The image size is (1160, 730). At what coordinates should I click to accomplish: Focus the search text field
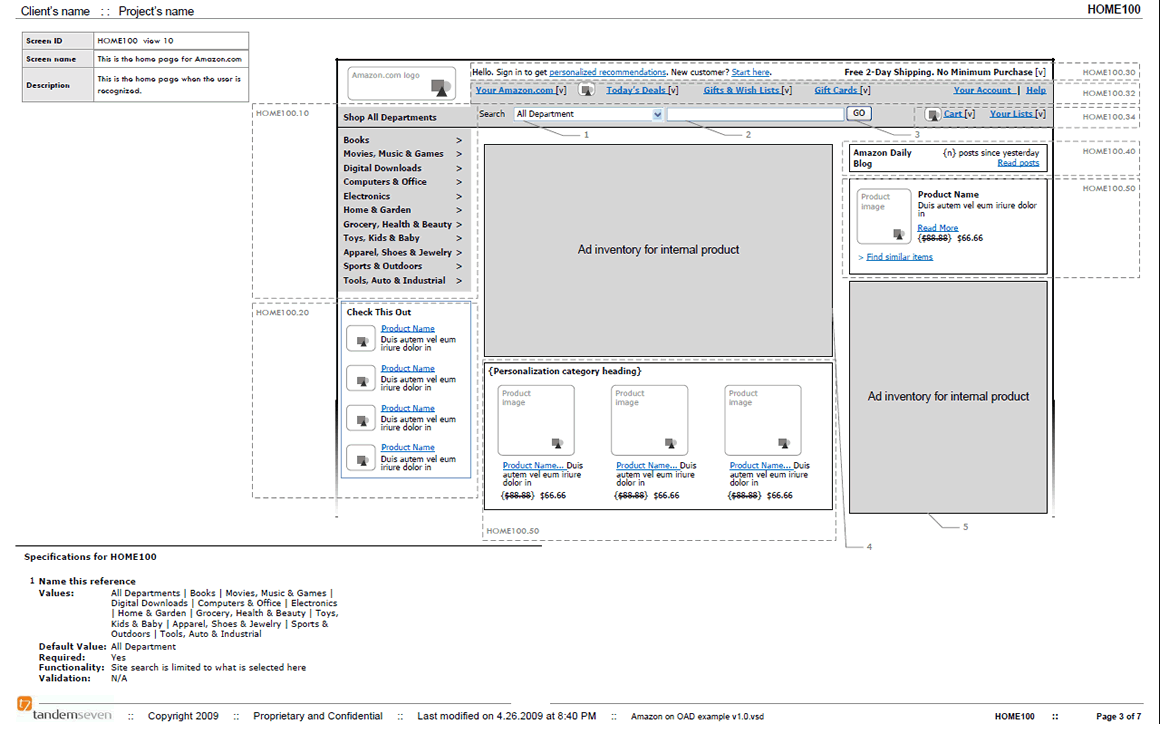755,114
